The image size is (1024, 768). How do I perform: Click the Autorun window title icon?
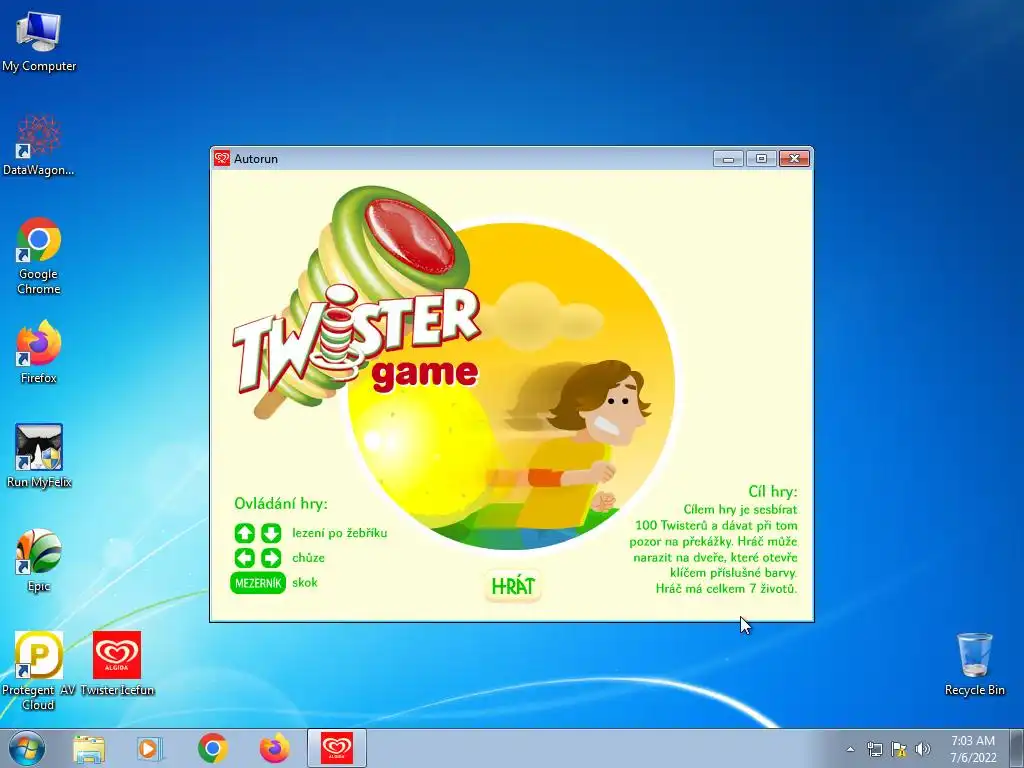coord(222,159)
